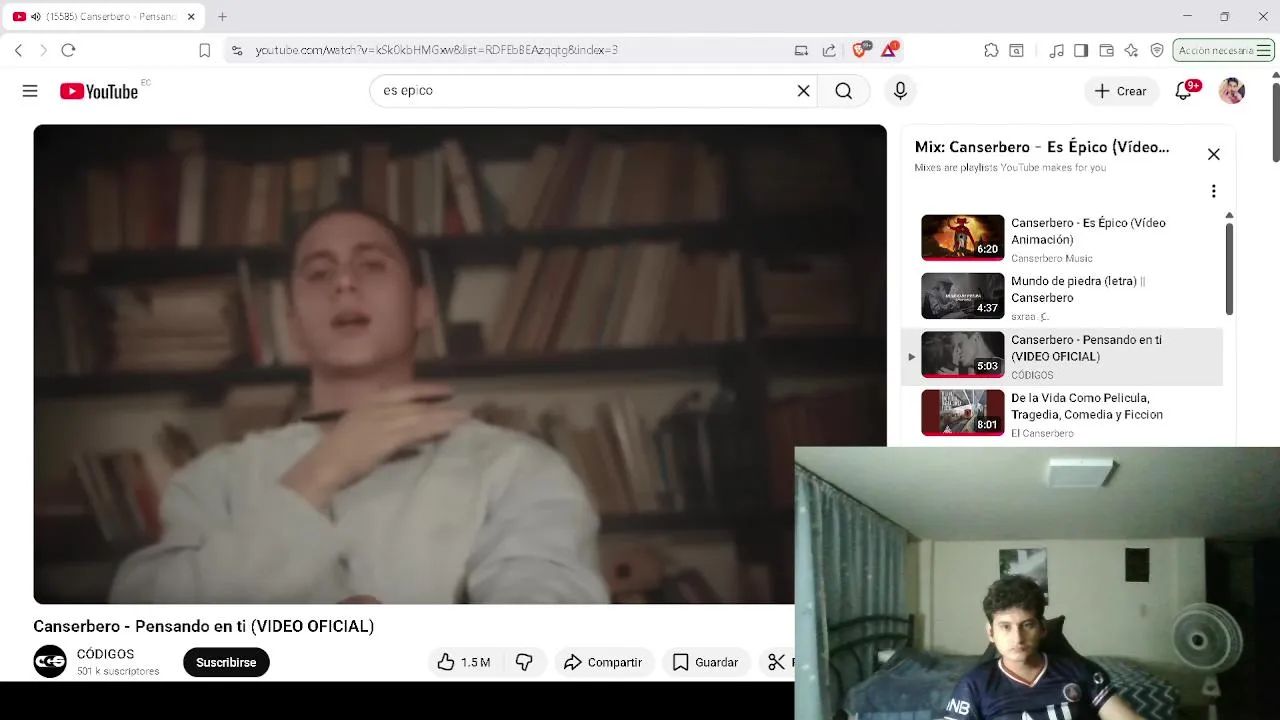Open the VPN shield icon
Viewport: 1280px width, 720px height.
[x=1157, y=50]
